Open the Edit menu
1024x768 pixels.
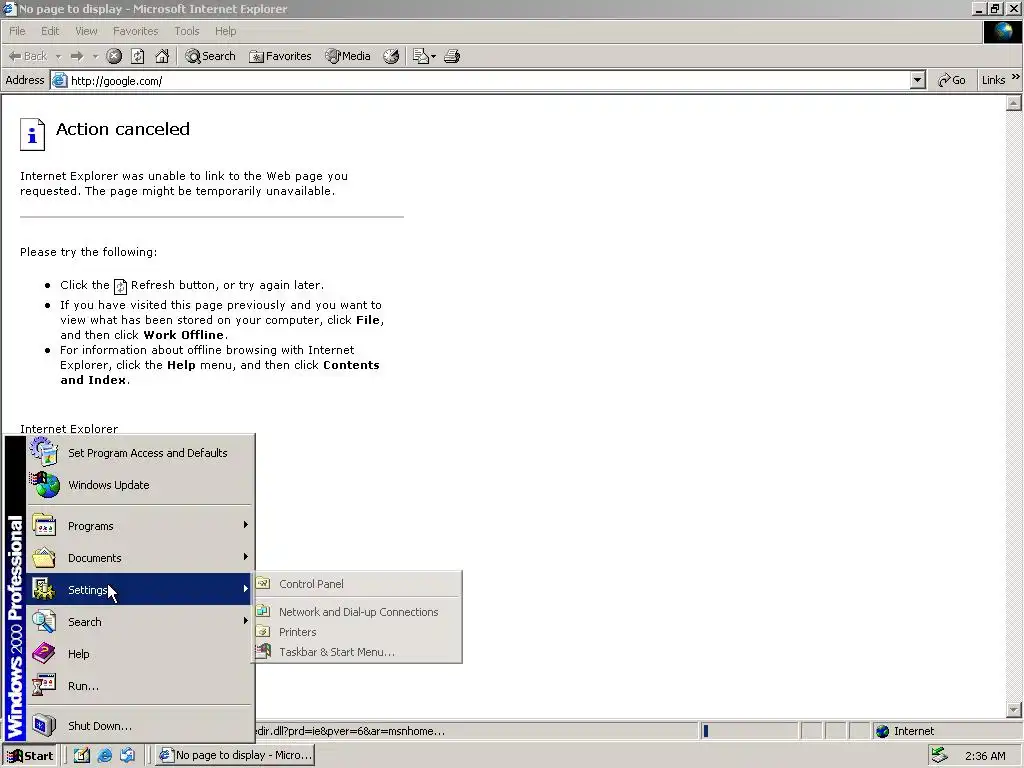[x=50, y=31]
